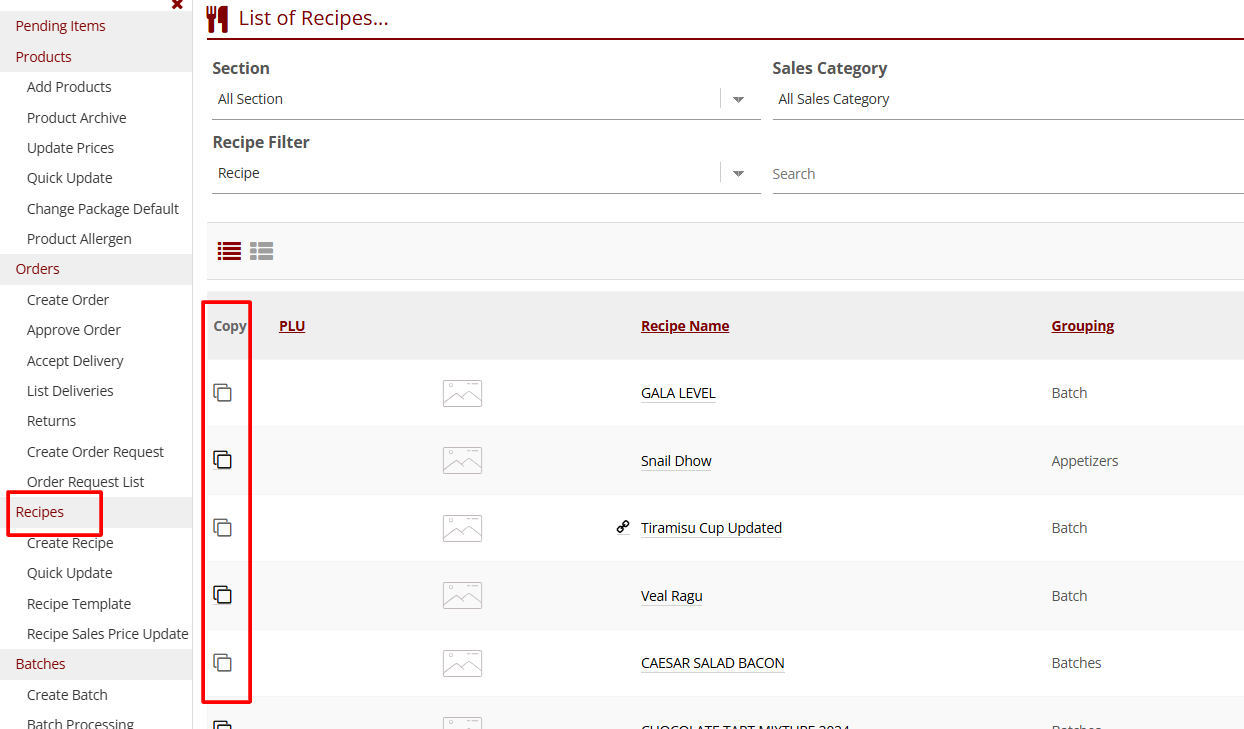Open Recipes section in sidebar
1244x729 pixels.
pyautogui.click(x=40, y=512)
